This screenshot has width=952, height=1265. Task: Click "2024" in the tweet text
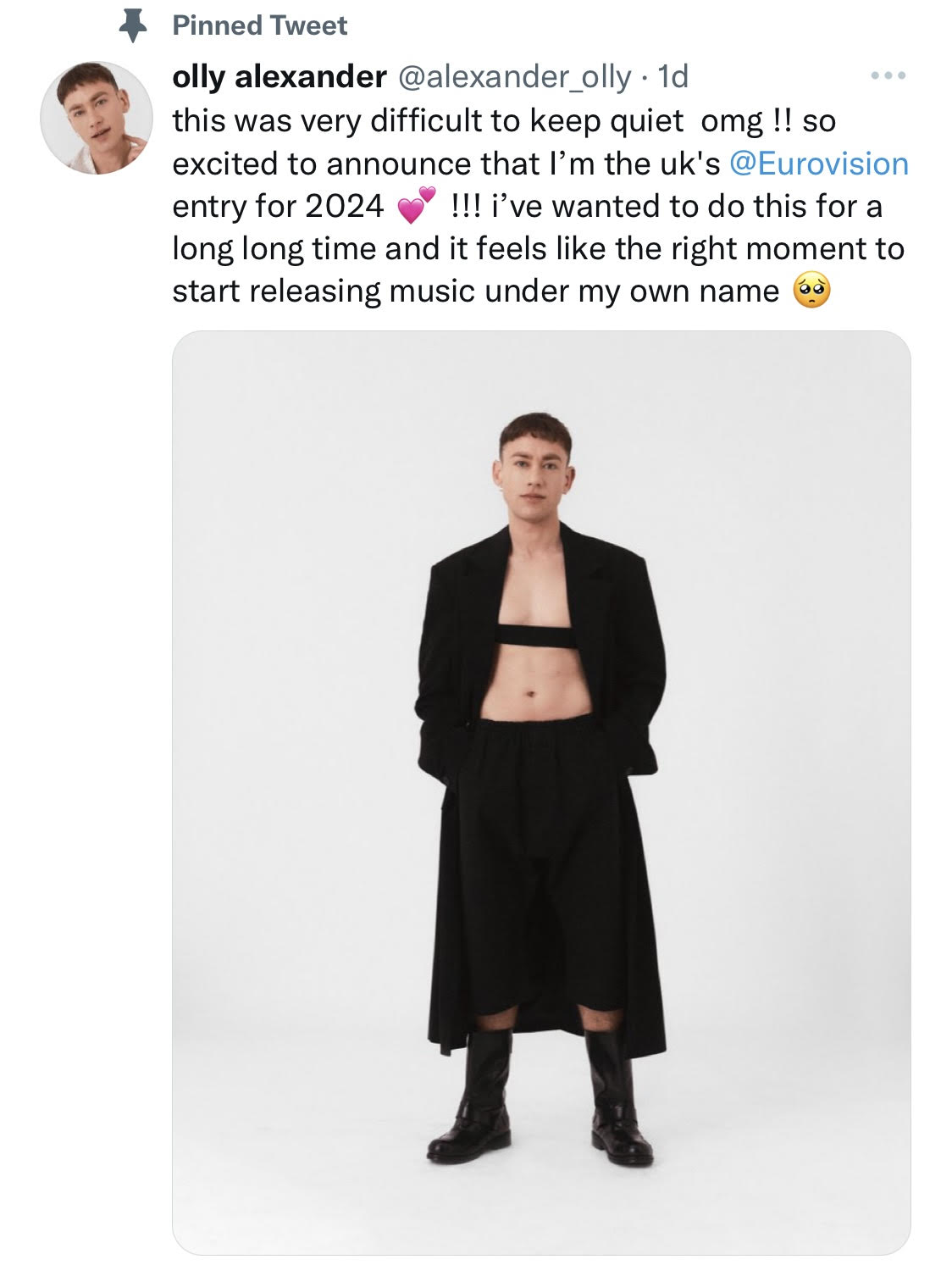[345, 206]
